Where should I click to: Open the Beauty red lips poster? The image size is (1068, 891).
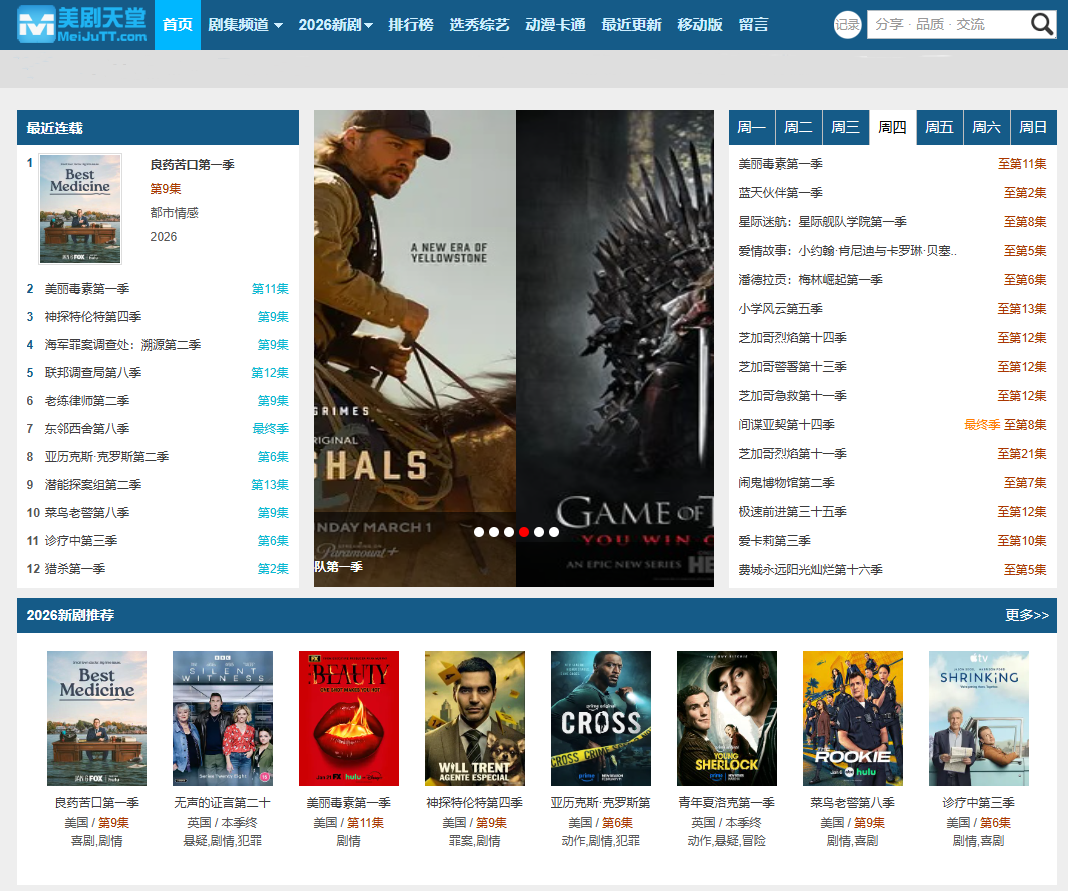coord(349,718)
